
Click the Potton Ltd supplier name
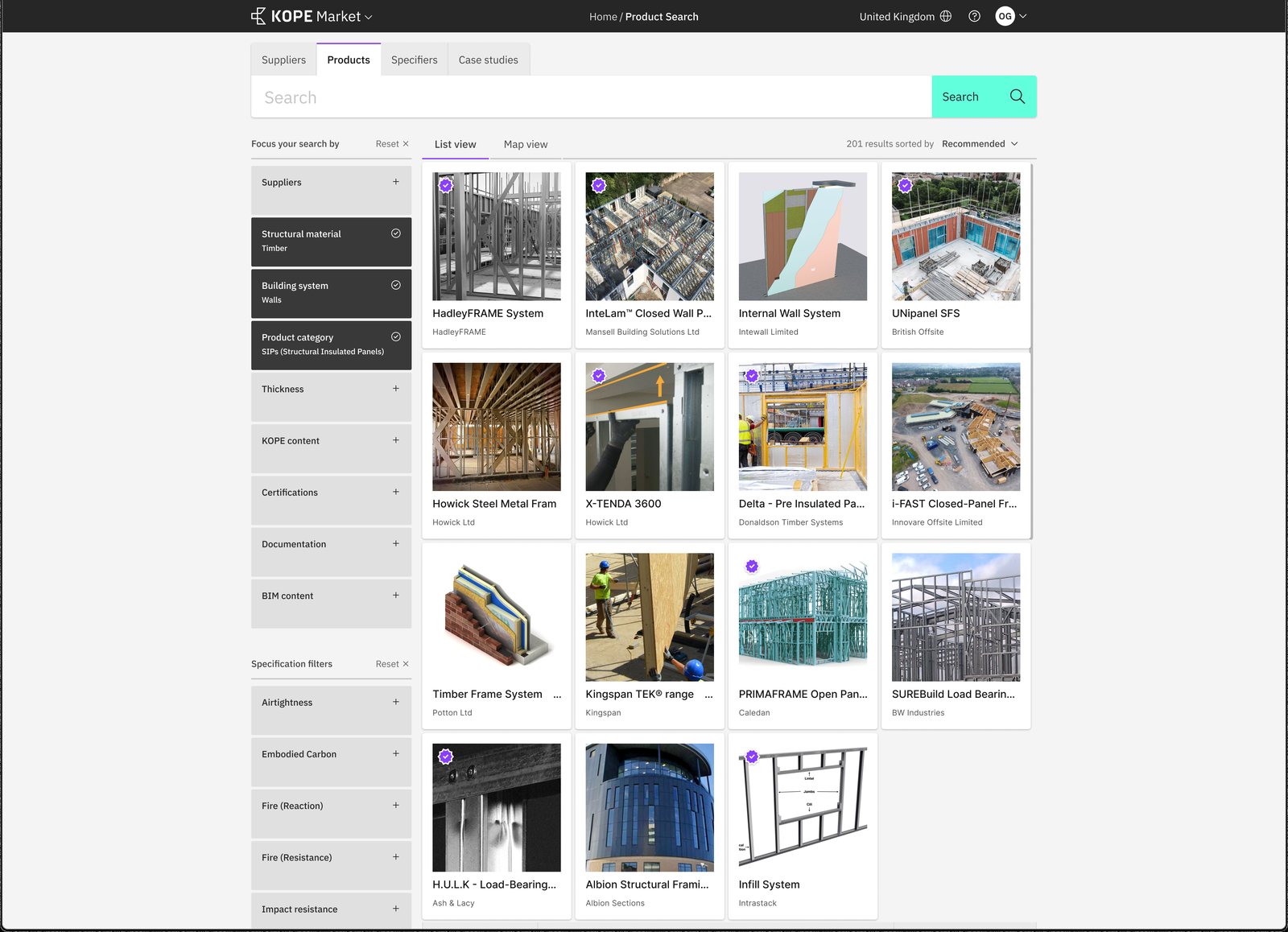tap(452, 713)
